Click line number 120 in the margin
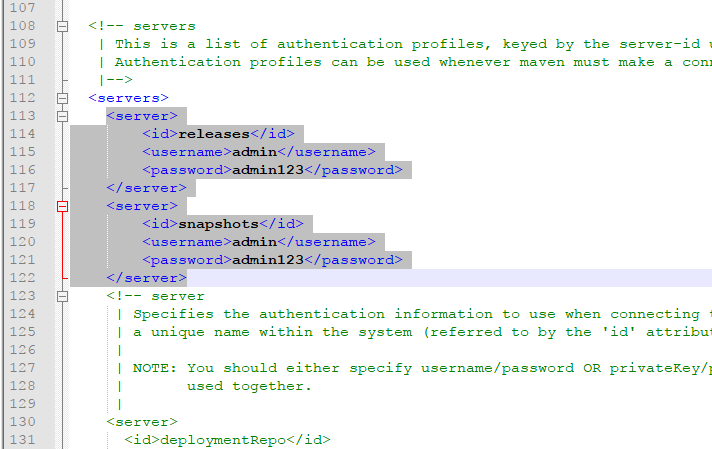This screenshot has width=712, height=449. (x=22, y=242)
